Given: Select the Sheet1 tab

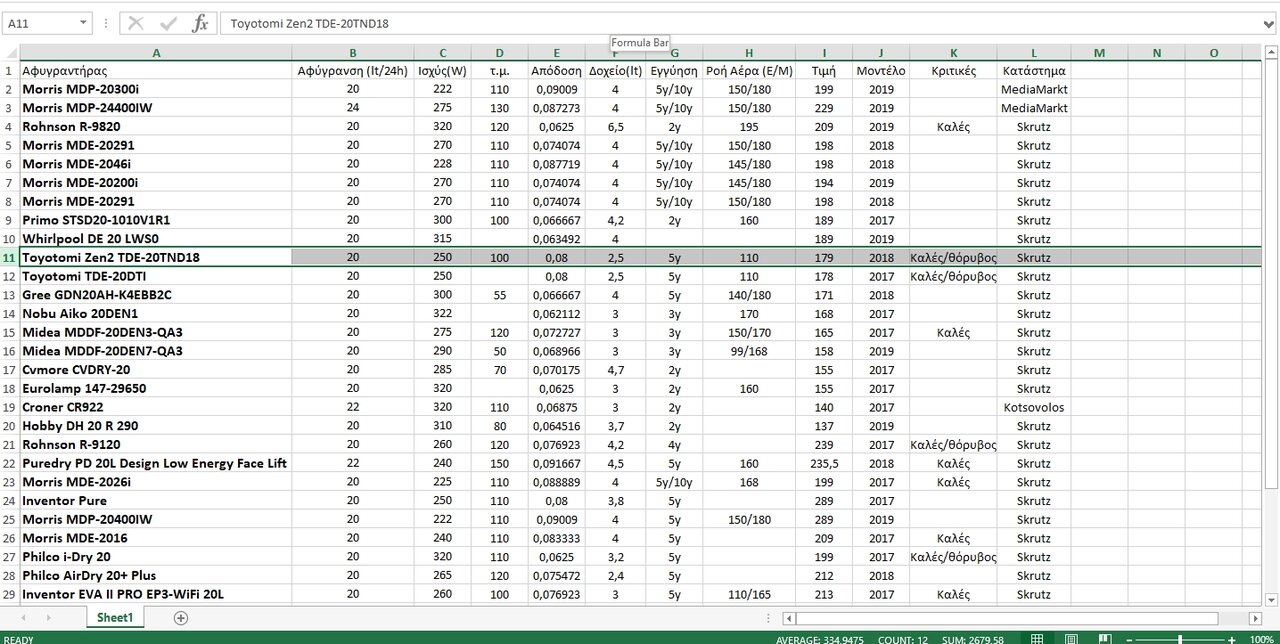Looking at the screenshot, I should point(115,618).
